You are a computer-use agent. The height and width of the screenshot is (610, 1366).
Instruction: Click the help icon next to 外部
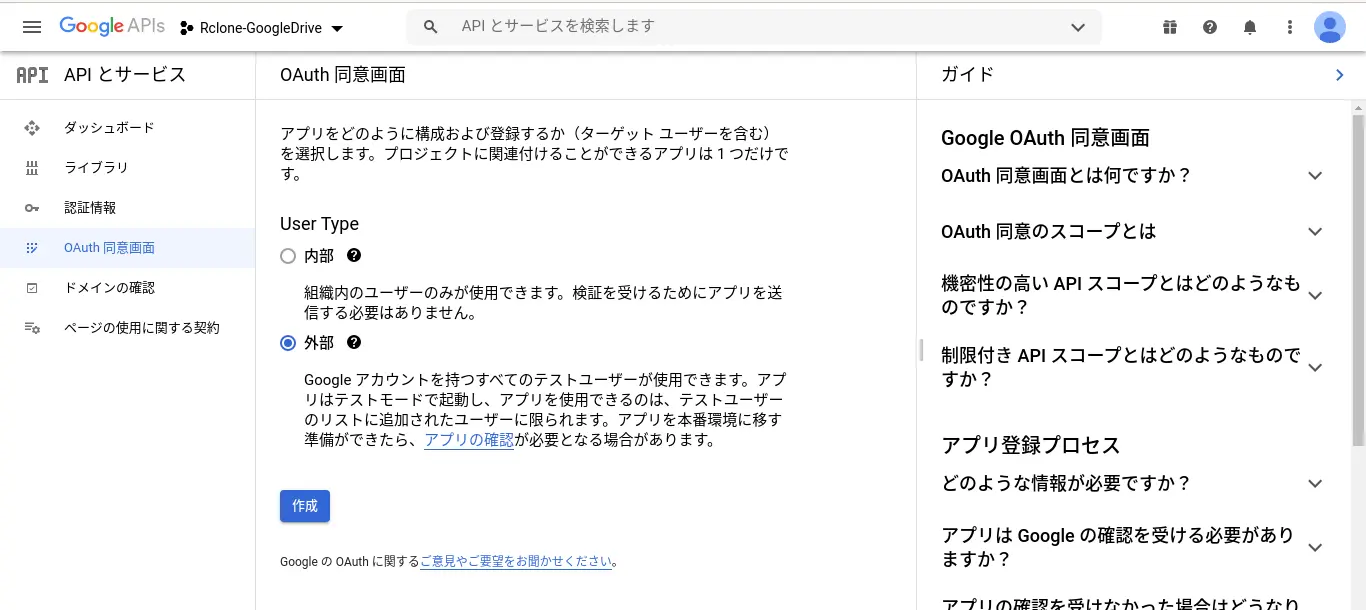coord(354,342)
